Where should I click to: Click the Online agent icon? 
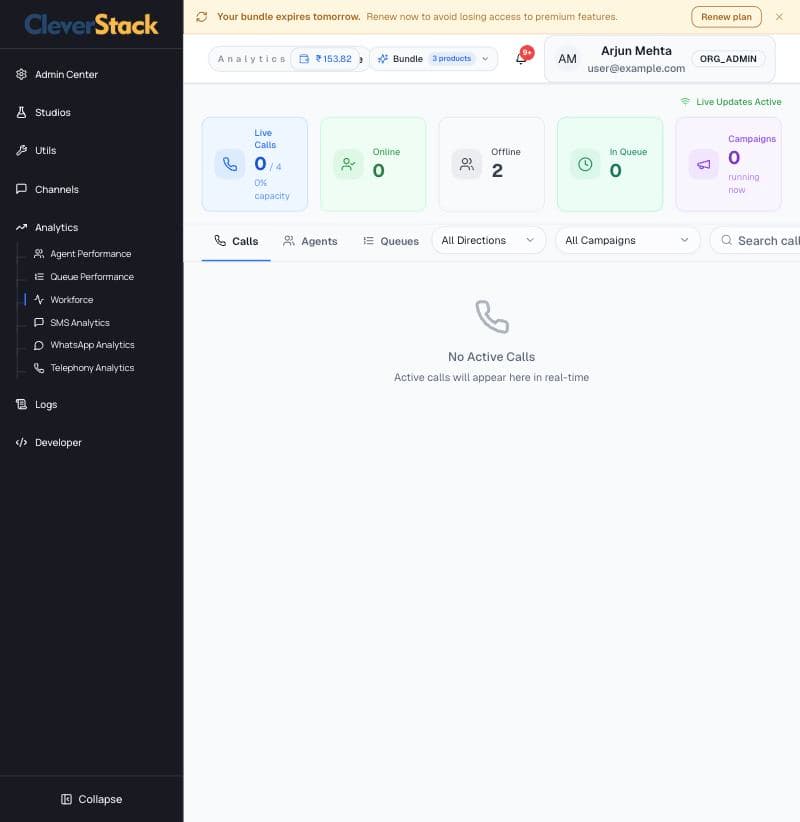[348, 164]
